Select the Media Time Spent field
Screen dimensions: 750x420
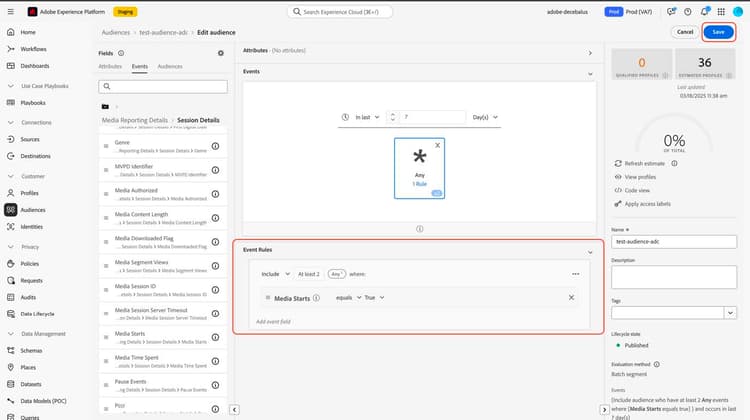coord(163,361)
